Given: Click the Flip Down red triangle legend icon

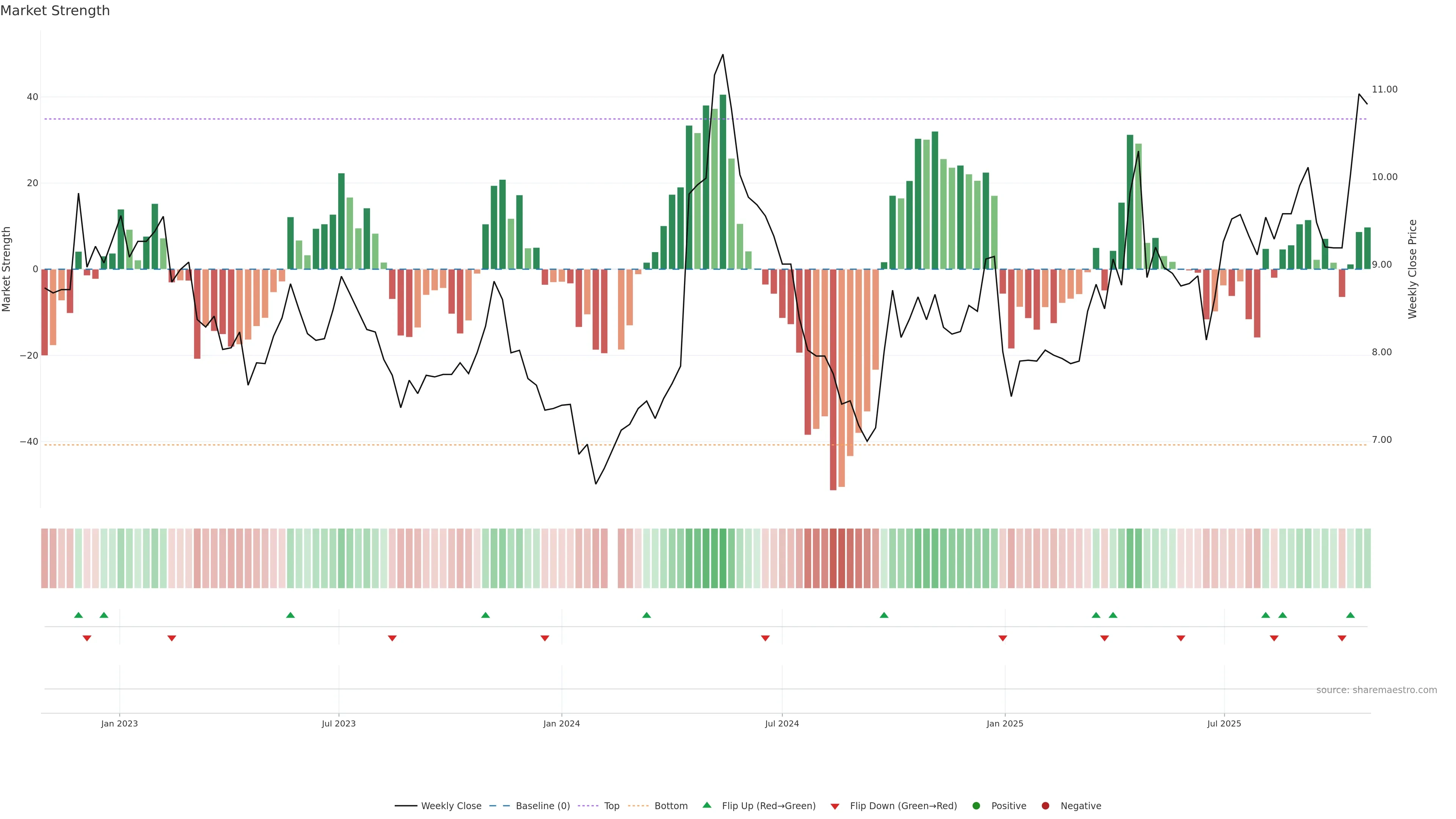Looking at the screenshot, I should tap(835, 806).
